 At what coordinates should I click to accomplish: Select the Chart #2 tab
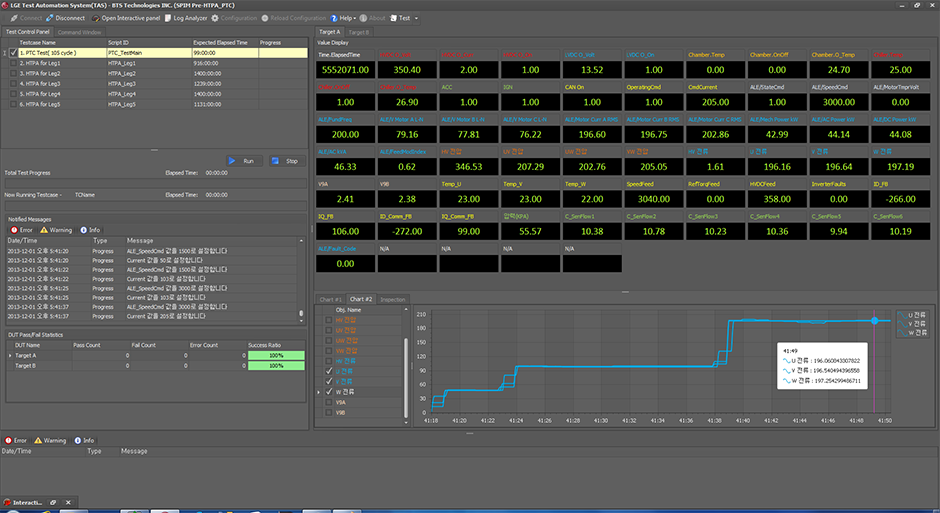coord(361,299)
